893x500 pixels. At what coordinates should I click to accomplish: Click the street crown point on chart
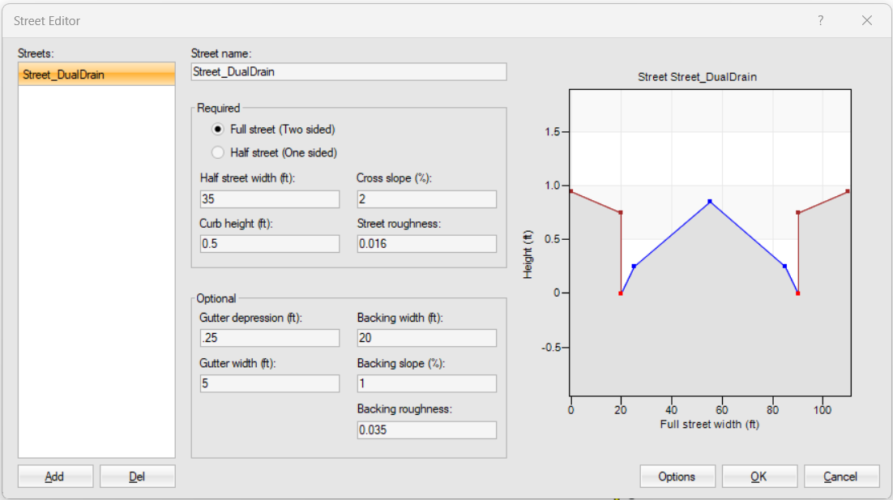point(710,202)
